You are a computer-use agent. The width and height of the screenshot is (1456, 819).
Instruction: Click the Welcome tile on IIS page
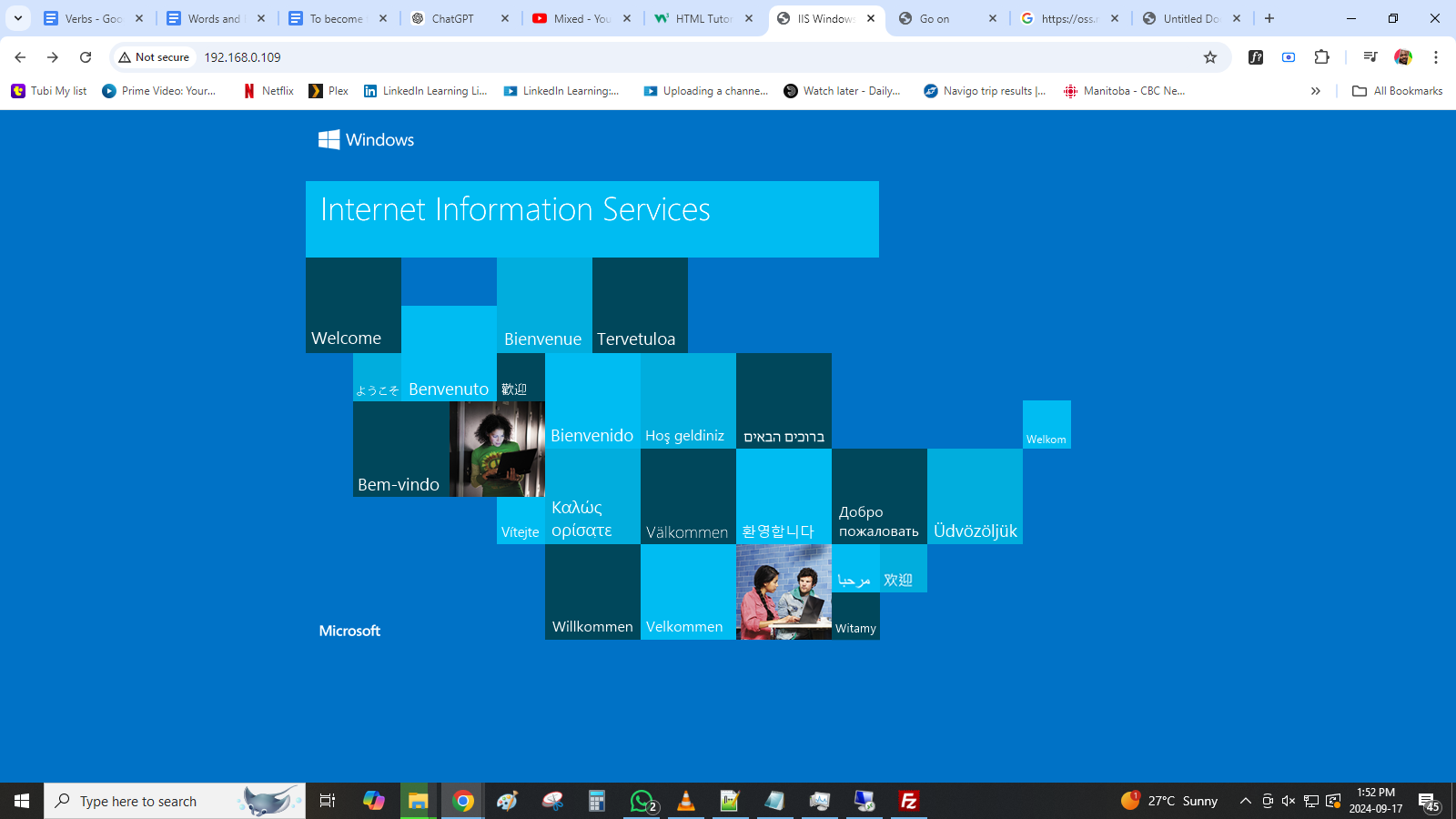click(353, 306)
